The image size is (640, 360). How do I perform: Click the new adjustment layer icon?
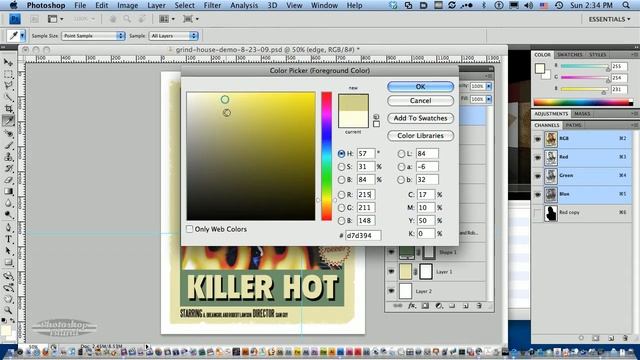coord(439,306)
